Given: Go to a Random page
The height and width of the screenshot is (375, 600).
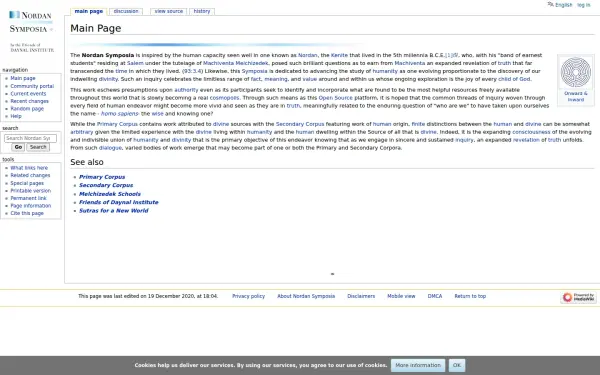Looking at the screenshot, I should pos(27,109).
